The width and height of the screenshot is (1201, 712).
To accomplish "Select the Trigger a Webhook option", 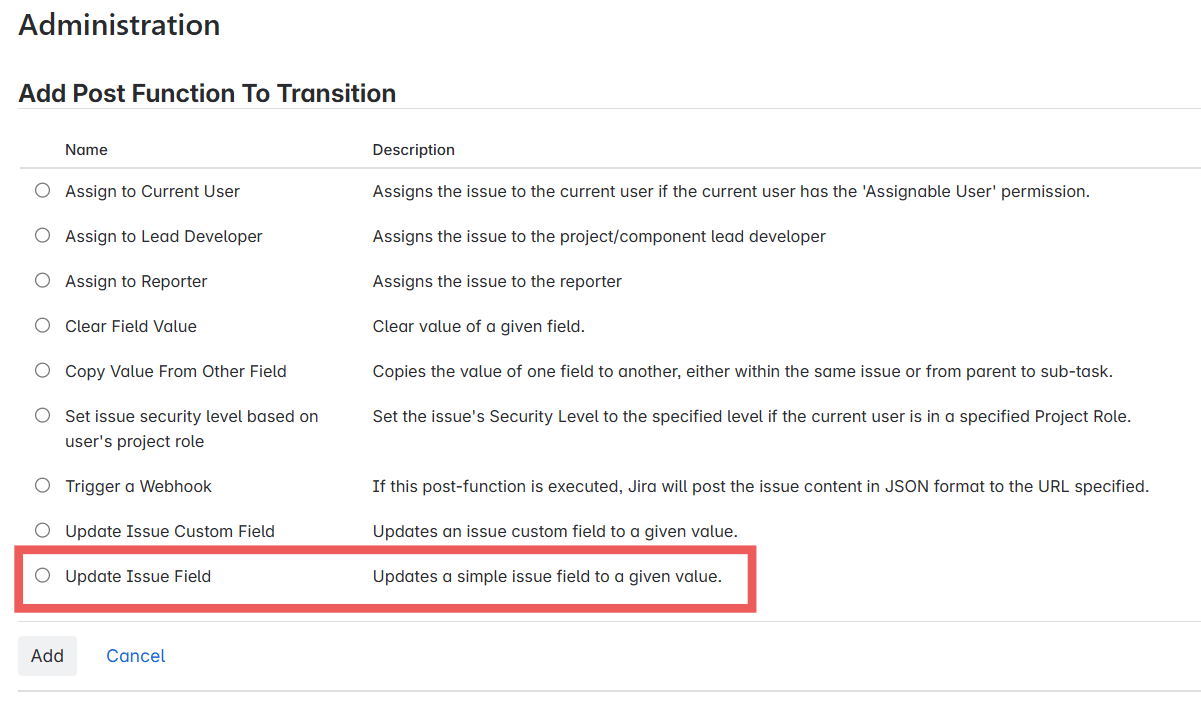I will click(42, 486).
